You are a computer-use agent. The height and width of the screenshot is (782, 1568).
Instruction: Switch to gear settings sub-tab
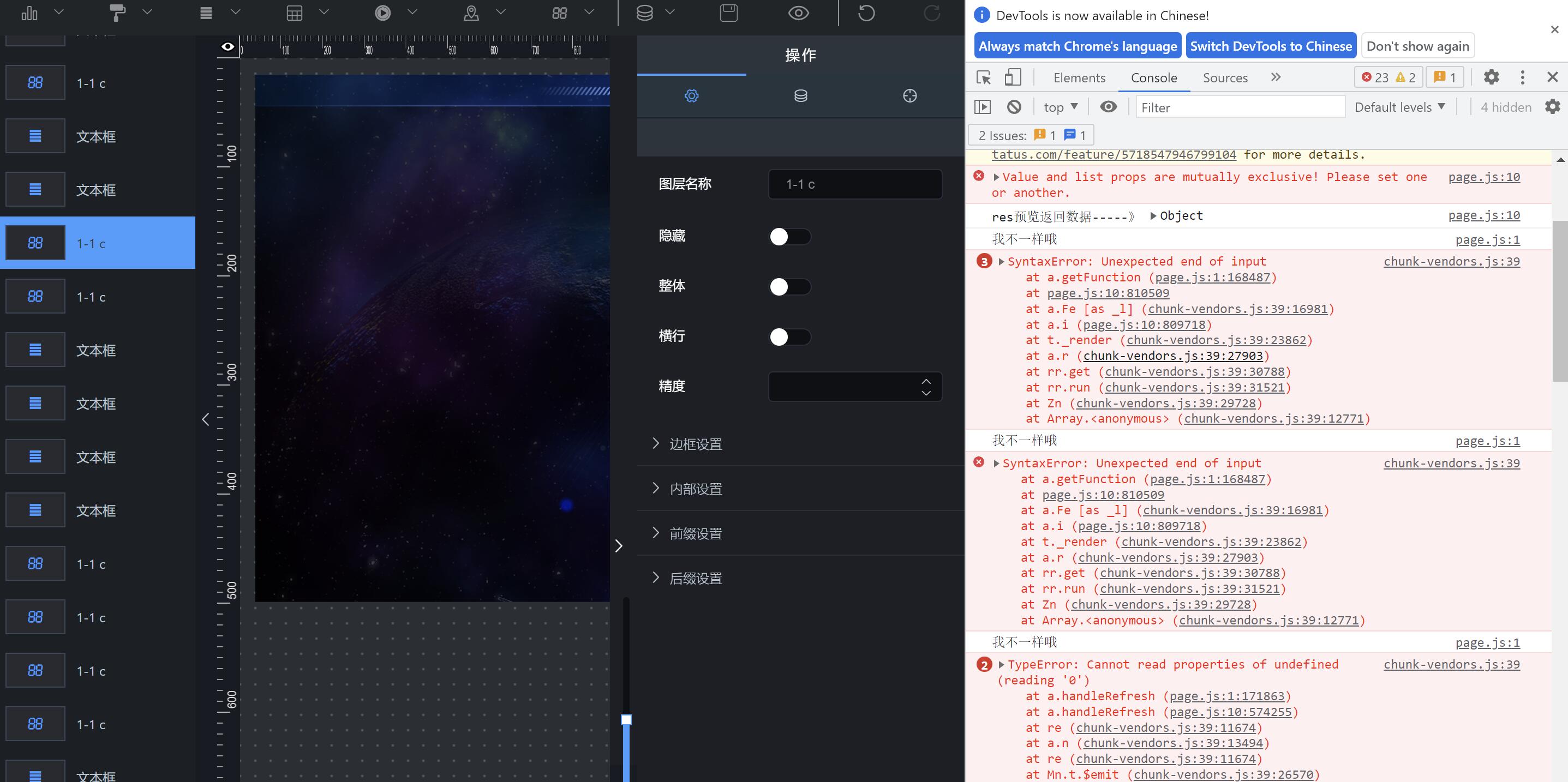click(691, 96)
